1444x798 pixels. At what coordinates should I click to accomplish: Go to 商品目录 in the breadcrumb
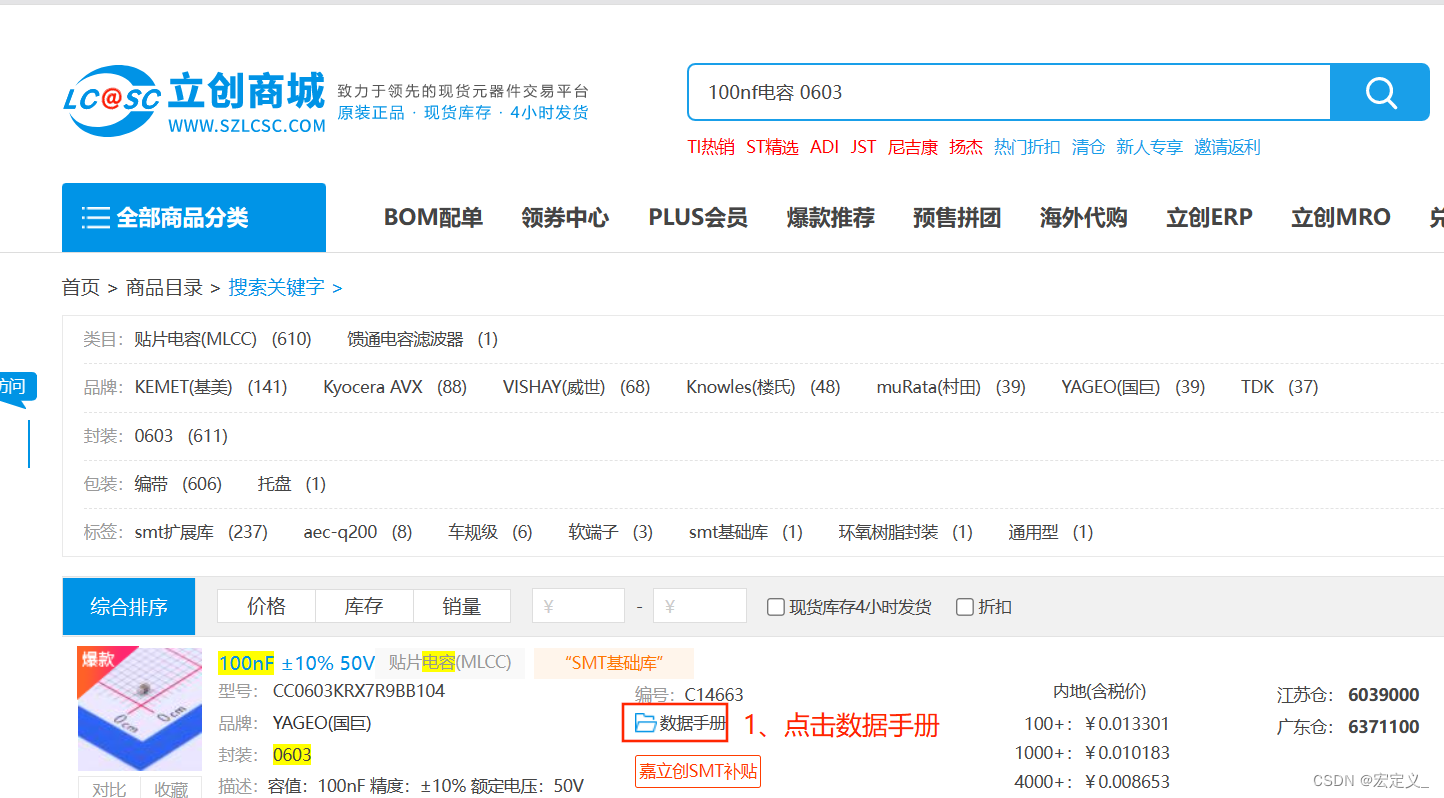coord(164,288)
